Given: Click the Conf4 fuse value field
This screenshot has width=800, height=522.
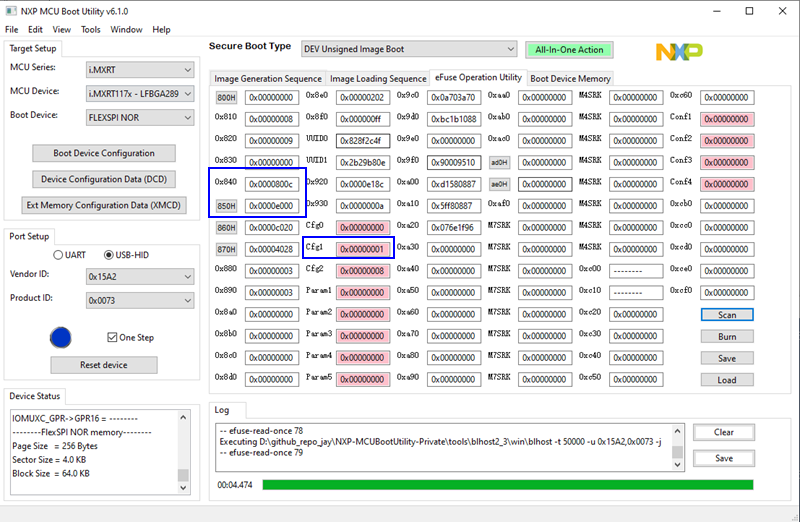Looking at the screenshot, I should click(727, 184).
